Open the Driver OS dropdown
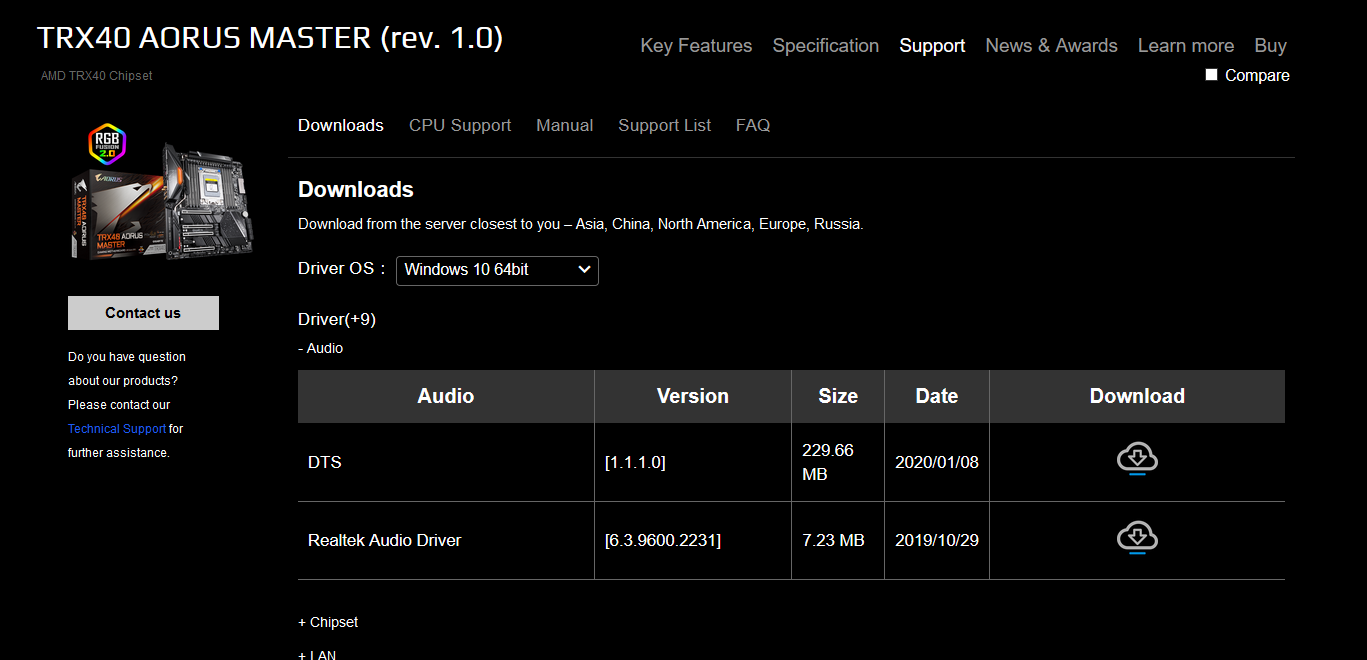This screenshot has width=1367, height=660. 497,270
